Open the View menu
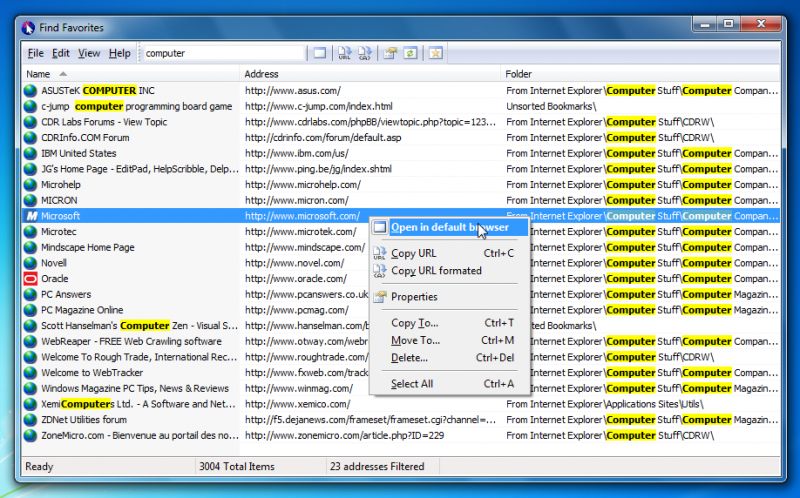The height and width of the screenshot is (498, 800). (x=89, y=53)
